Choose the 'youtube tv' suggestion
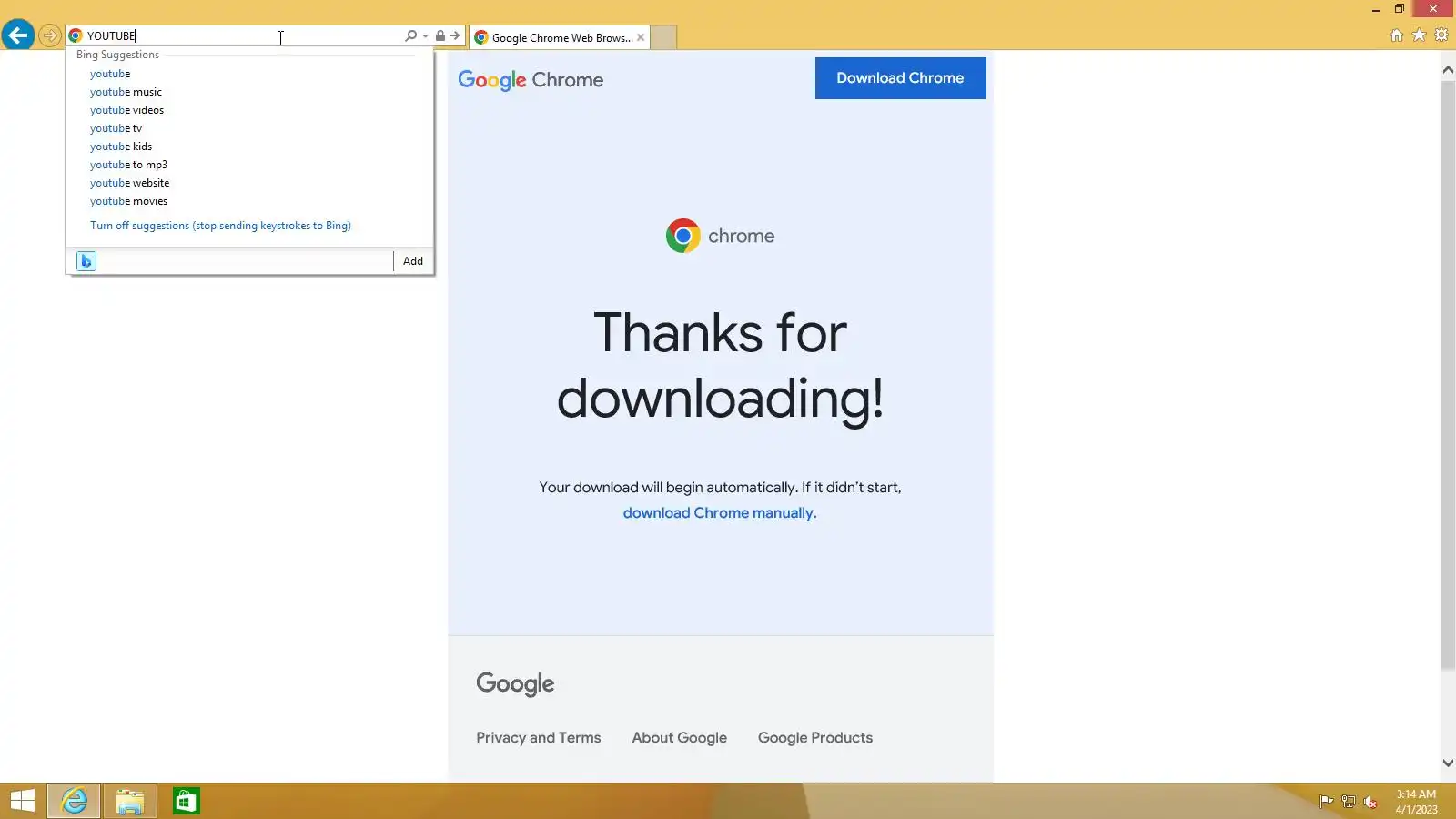The height and width of the screenshot is (819, 1456). click(116, 128)
